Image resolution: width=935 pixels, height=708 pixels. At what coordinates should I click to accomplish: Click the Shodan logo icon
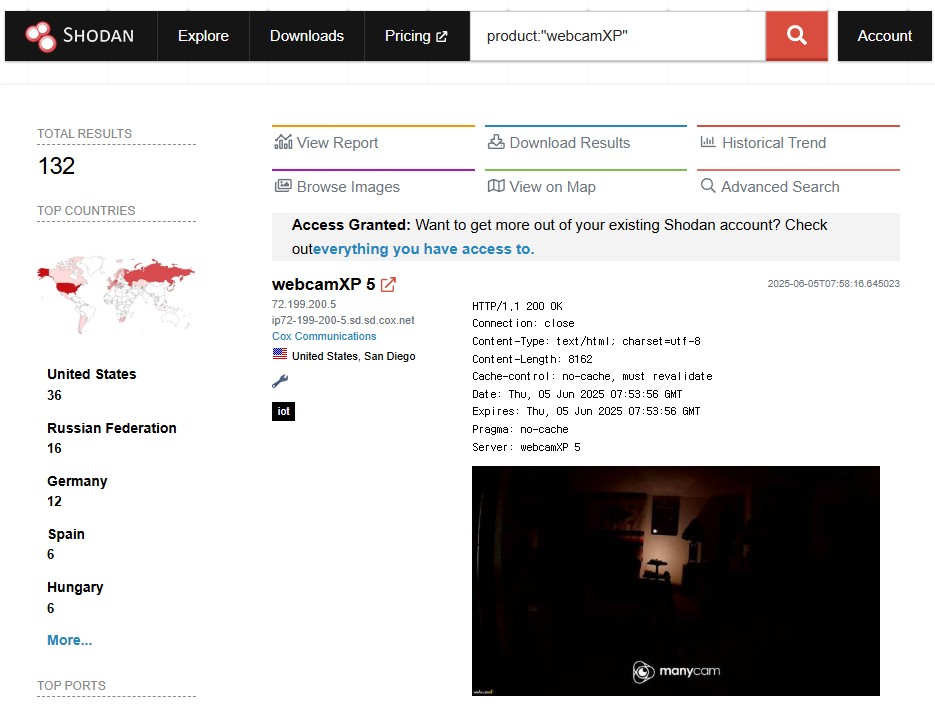click(41, 36)
